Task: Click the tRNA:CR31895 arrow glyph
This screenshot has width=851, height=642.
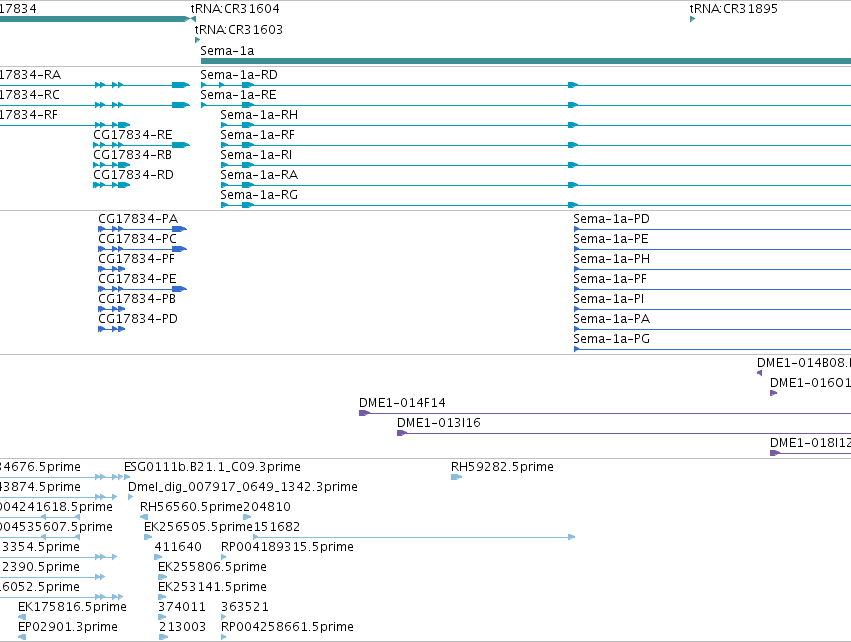Action: point(693,19)
